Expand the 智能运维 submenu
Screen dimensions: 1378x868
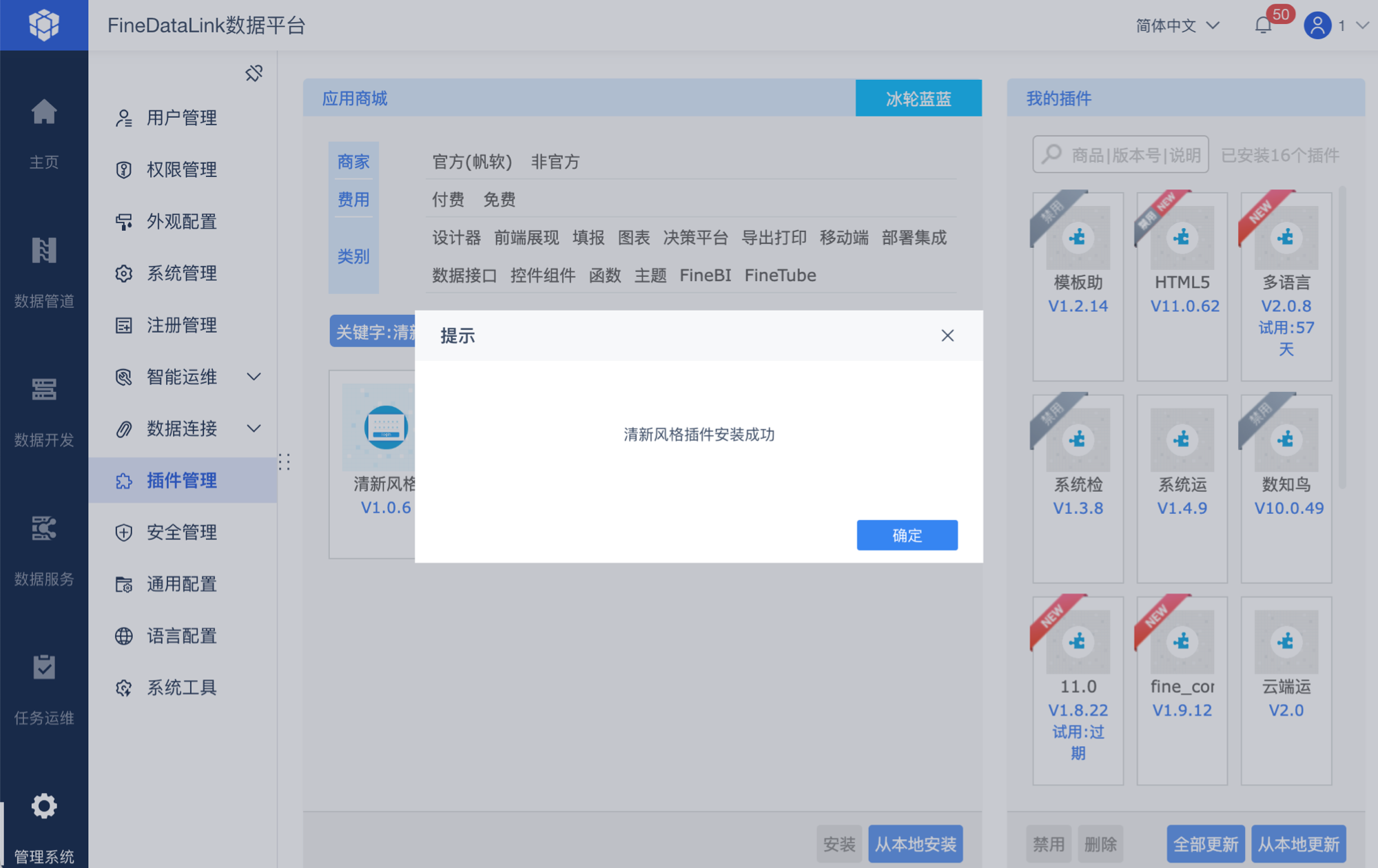pyautogui.click(x=254, y=377)
